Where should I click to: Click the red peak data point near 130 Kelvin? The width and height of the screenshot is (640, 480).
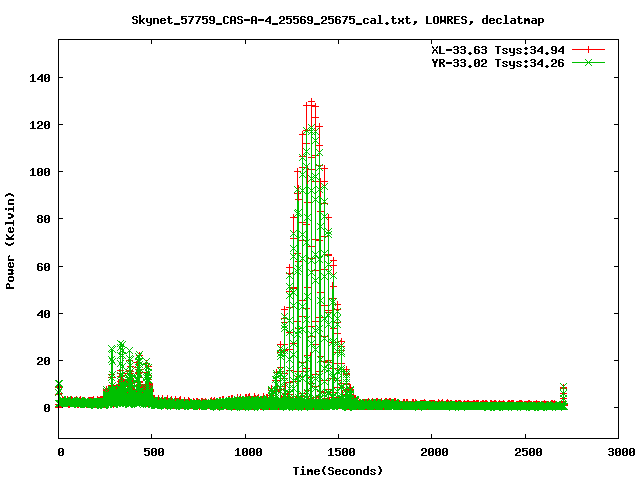(311, 102)
